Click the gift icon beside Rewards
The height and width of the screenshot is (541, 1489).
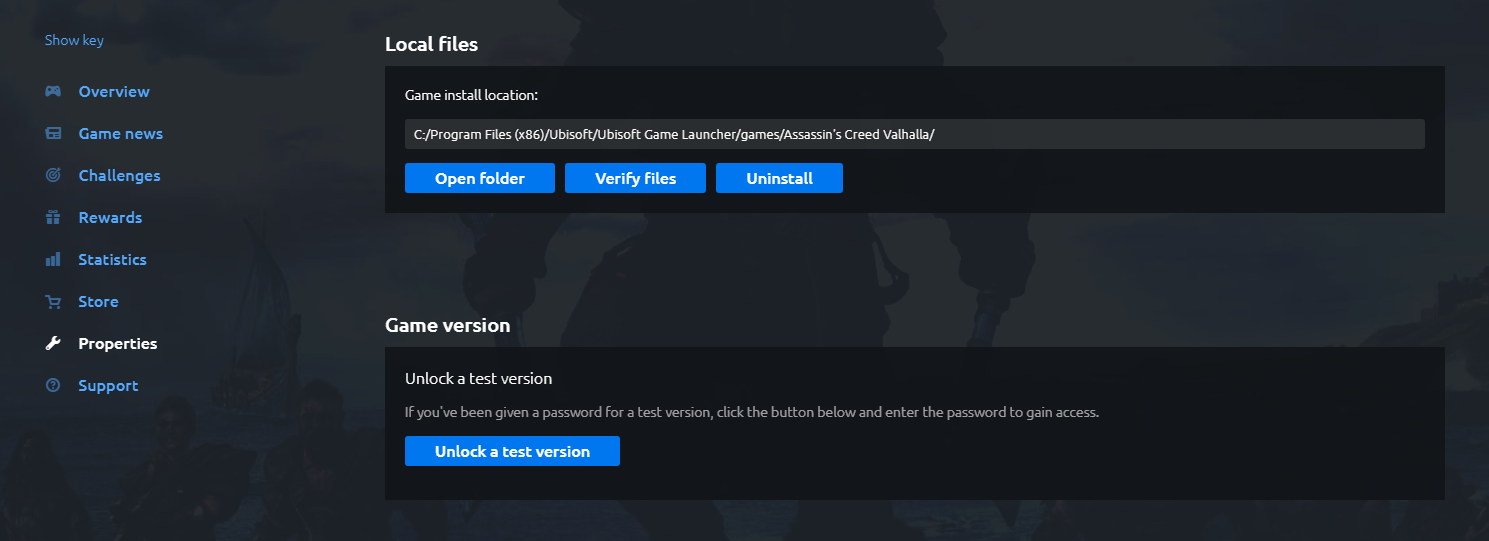point(53,218)
